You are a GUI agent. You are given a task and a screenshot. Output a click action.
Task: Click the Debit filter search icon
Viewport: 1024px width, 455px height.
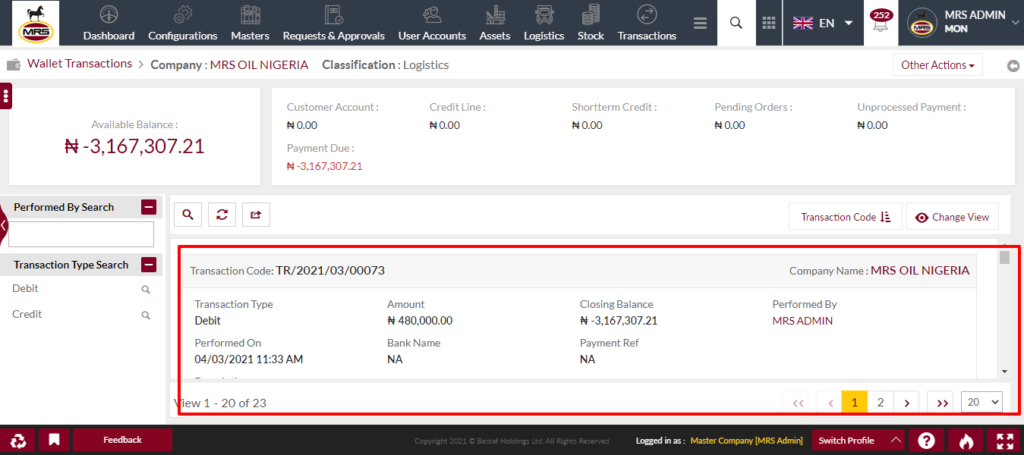click(146, 289)
